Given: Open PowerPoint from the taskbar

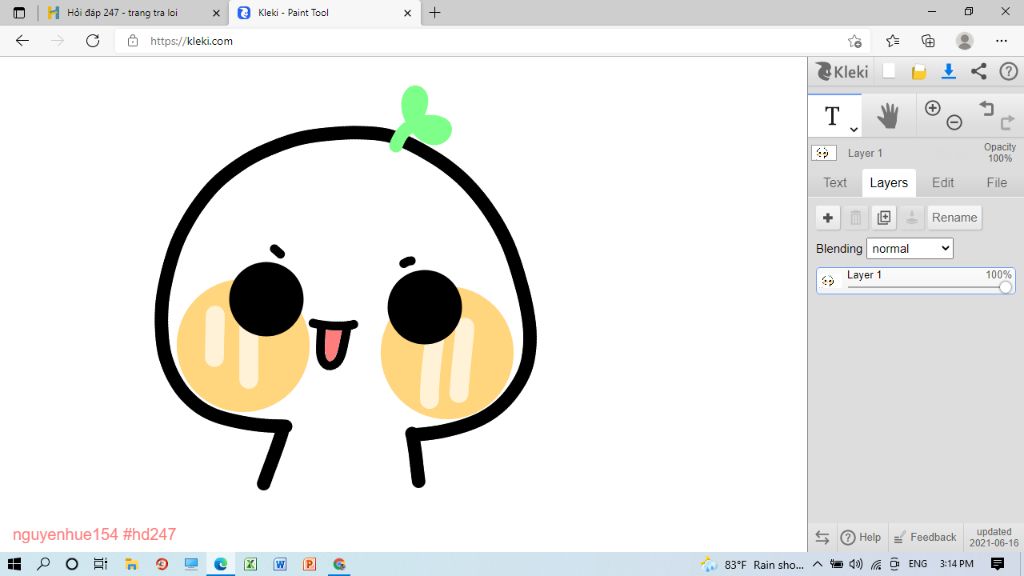Looking at the screenshot, I should pyautogui.click(x=310, y=564).
